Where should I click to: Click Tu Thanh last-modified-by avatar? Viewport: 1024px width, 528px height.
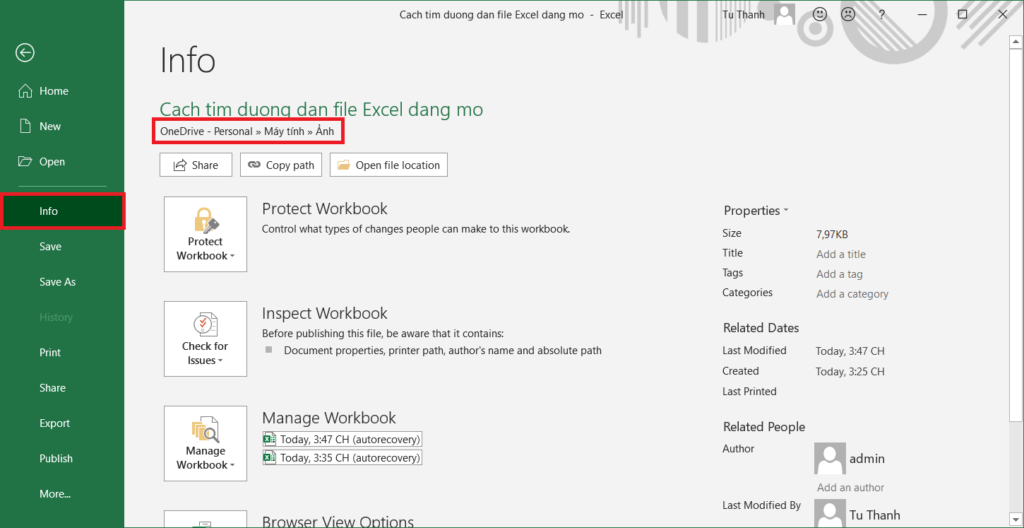[830, 514]
